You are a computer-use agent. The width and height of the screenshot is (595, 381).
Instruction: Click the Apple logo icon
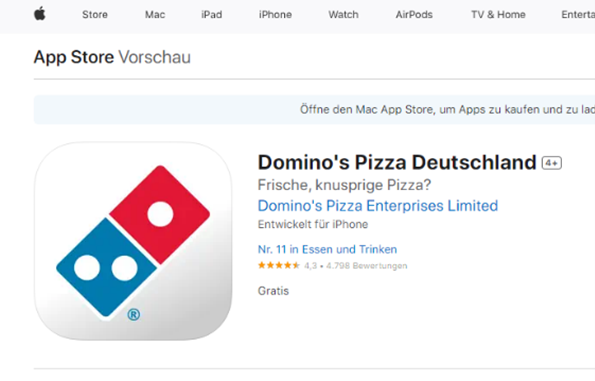click(x=40, y=14)
